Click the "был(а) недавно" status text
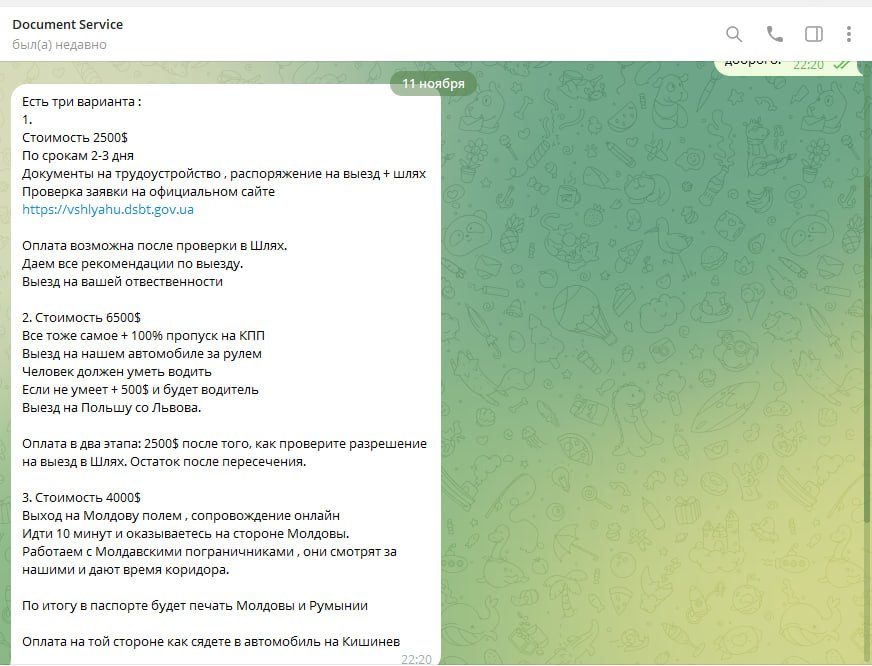This screenshot has height=666, width=872. [59, 45]
